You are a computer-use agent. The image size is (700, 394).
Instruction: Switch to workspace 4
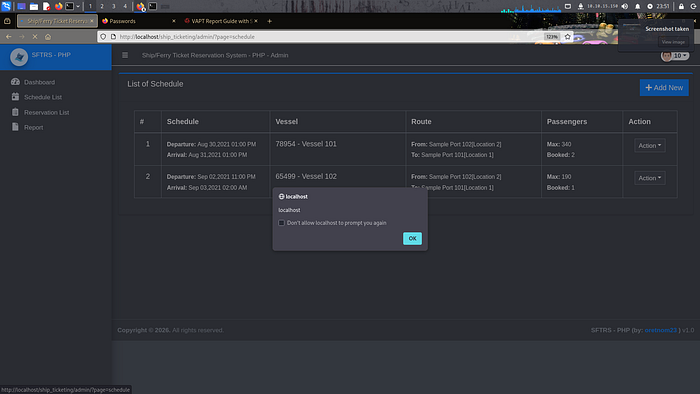(125, 6)
